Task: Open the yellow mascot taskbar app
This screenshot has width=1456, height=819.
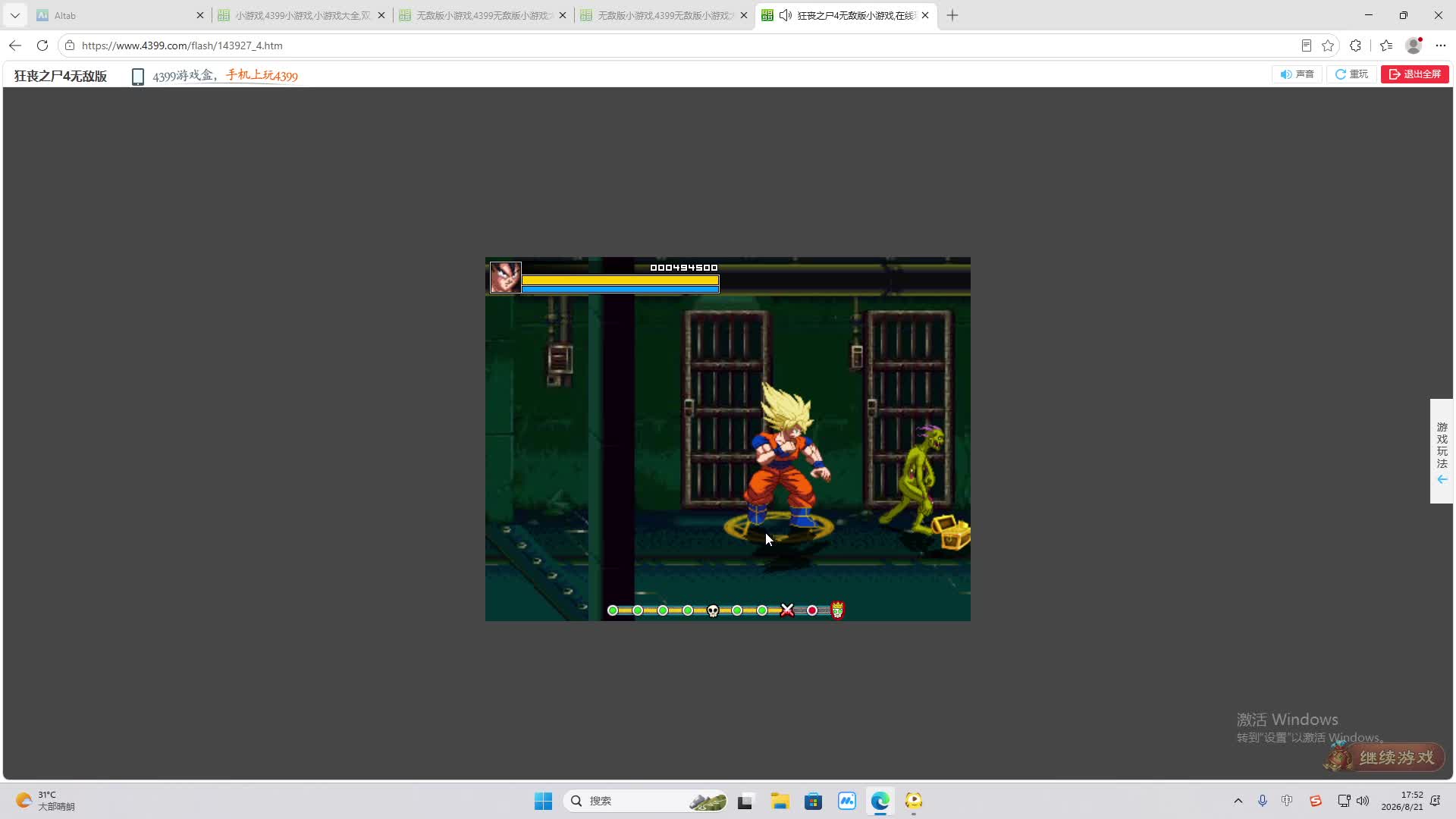Action: pos(913,801)
